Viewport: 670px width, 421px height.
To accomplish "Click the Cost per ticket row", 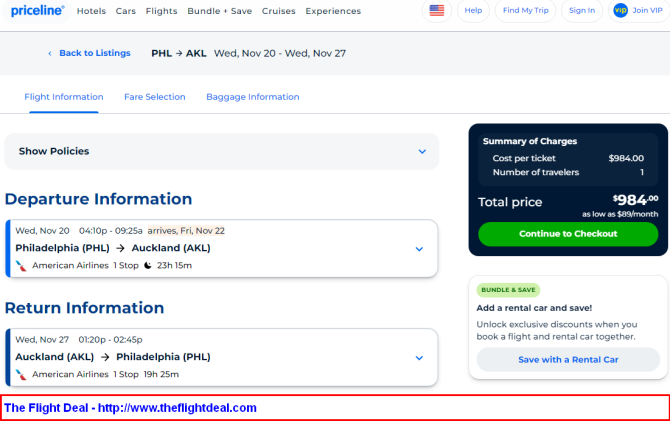I will (568, 158).
